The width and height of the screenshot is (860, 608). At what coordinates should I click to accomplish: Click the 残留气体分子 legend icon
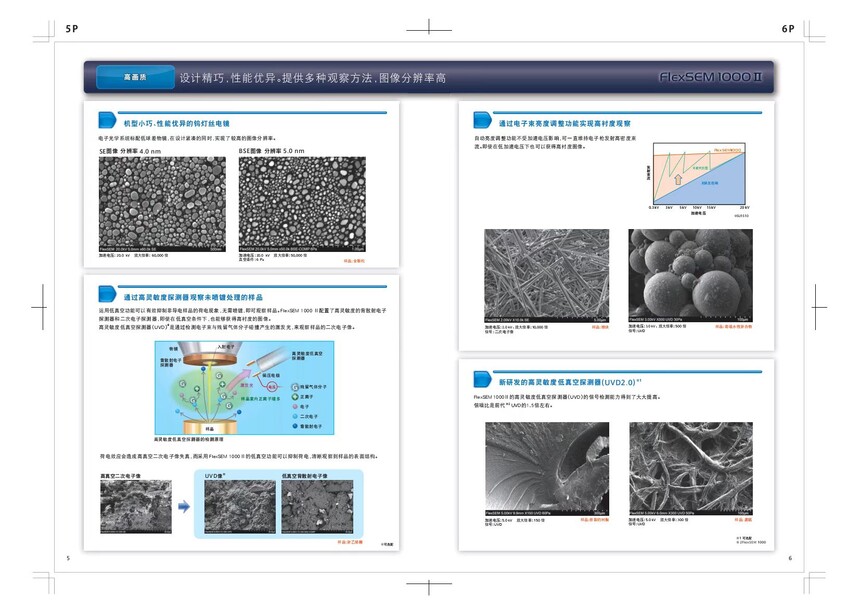(295, 387)
